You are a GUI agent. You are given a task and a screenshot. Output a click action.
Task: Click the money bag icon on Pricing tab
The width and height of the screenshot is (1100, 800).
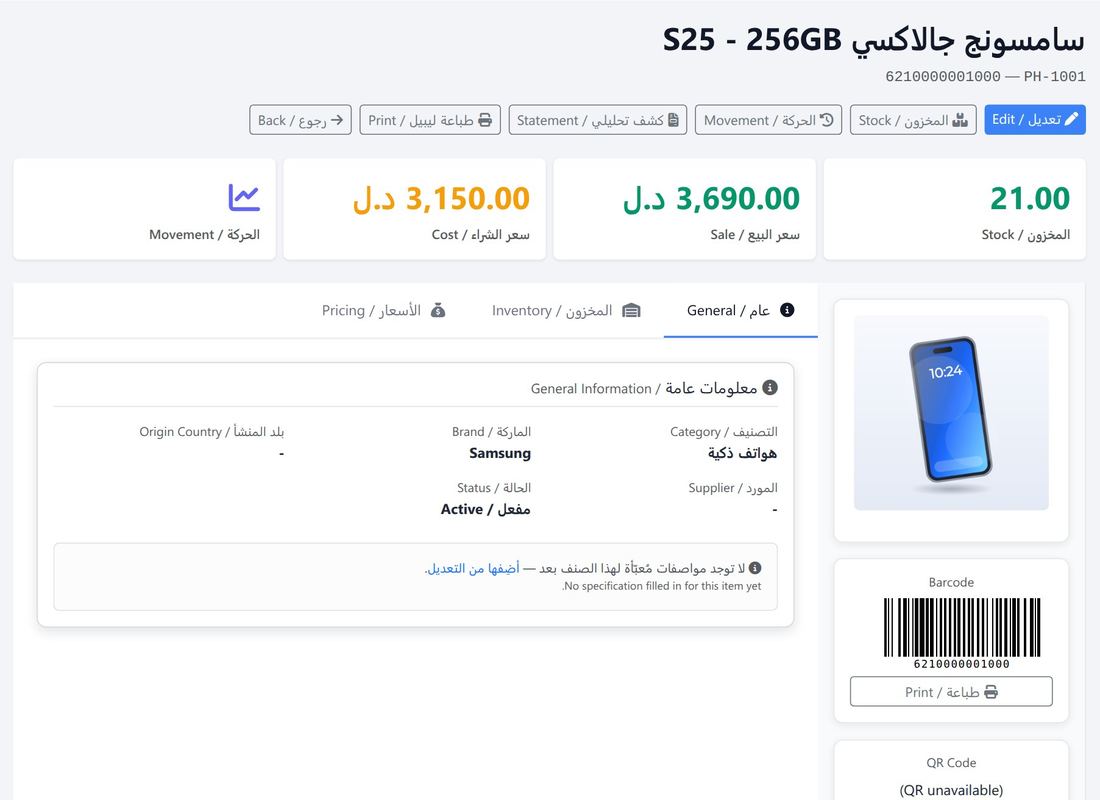[x=438, y=310]
